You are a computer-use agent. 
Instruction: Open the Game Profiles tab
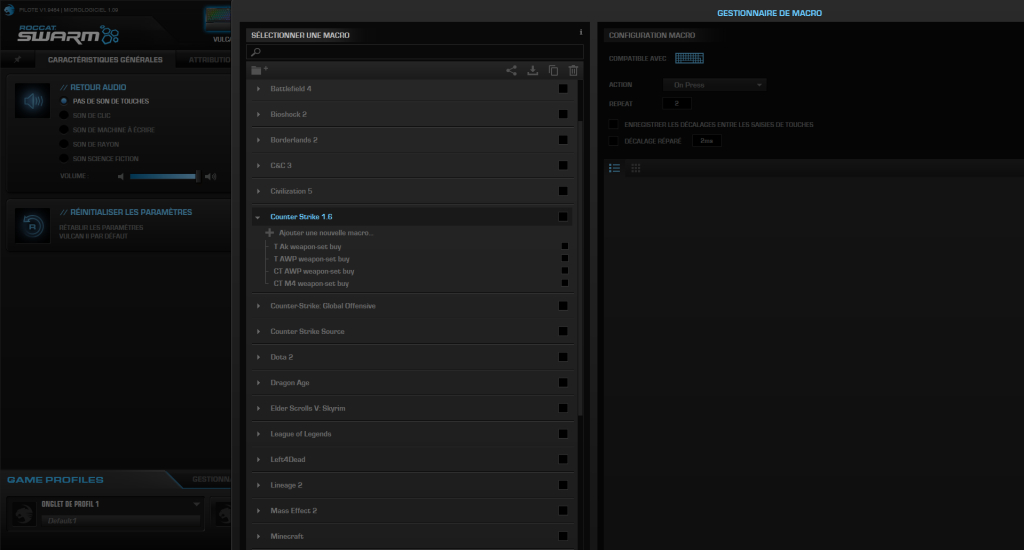(x=56, y=479)
